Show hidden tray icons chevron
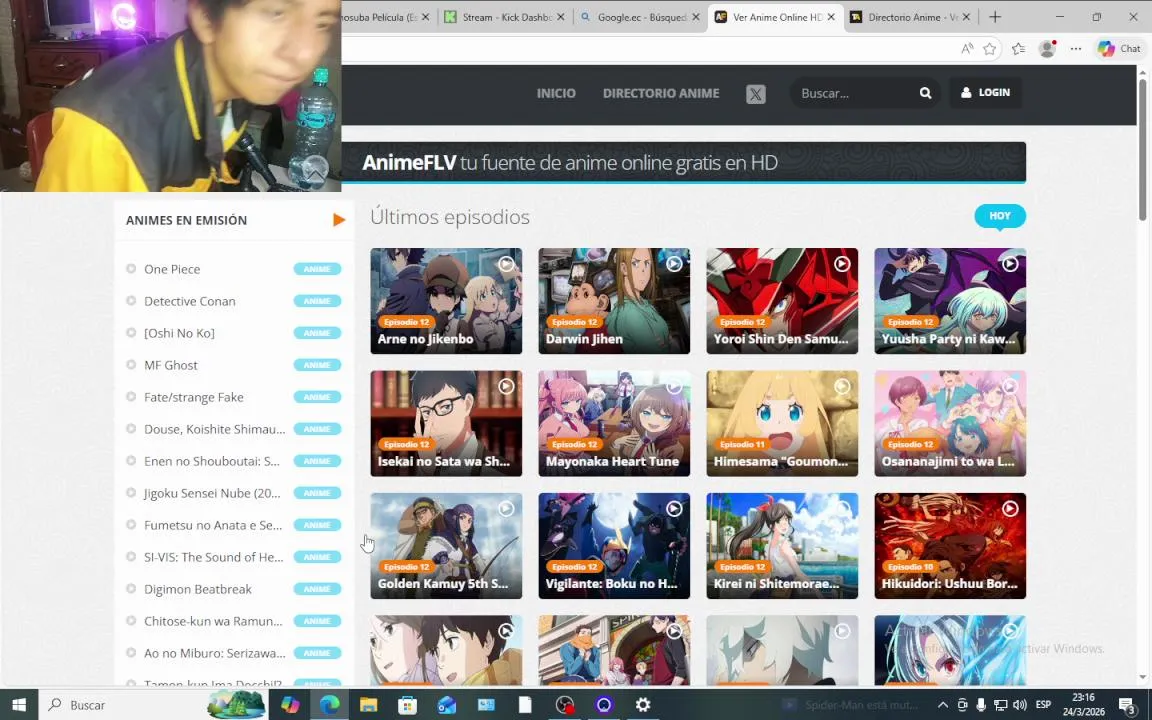1152x720 pixels. pyautogui.click(x=943, y=705)
